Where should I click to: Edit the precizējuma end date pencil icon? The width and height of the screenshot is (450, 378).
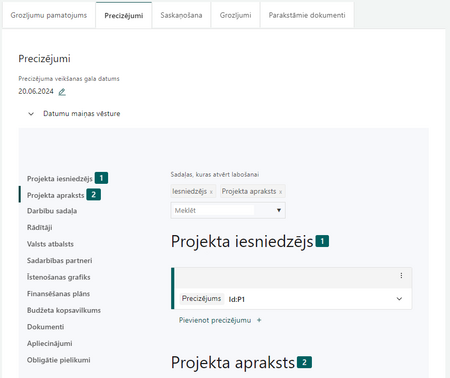point(62,92)
